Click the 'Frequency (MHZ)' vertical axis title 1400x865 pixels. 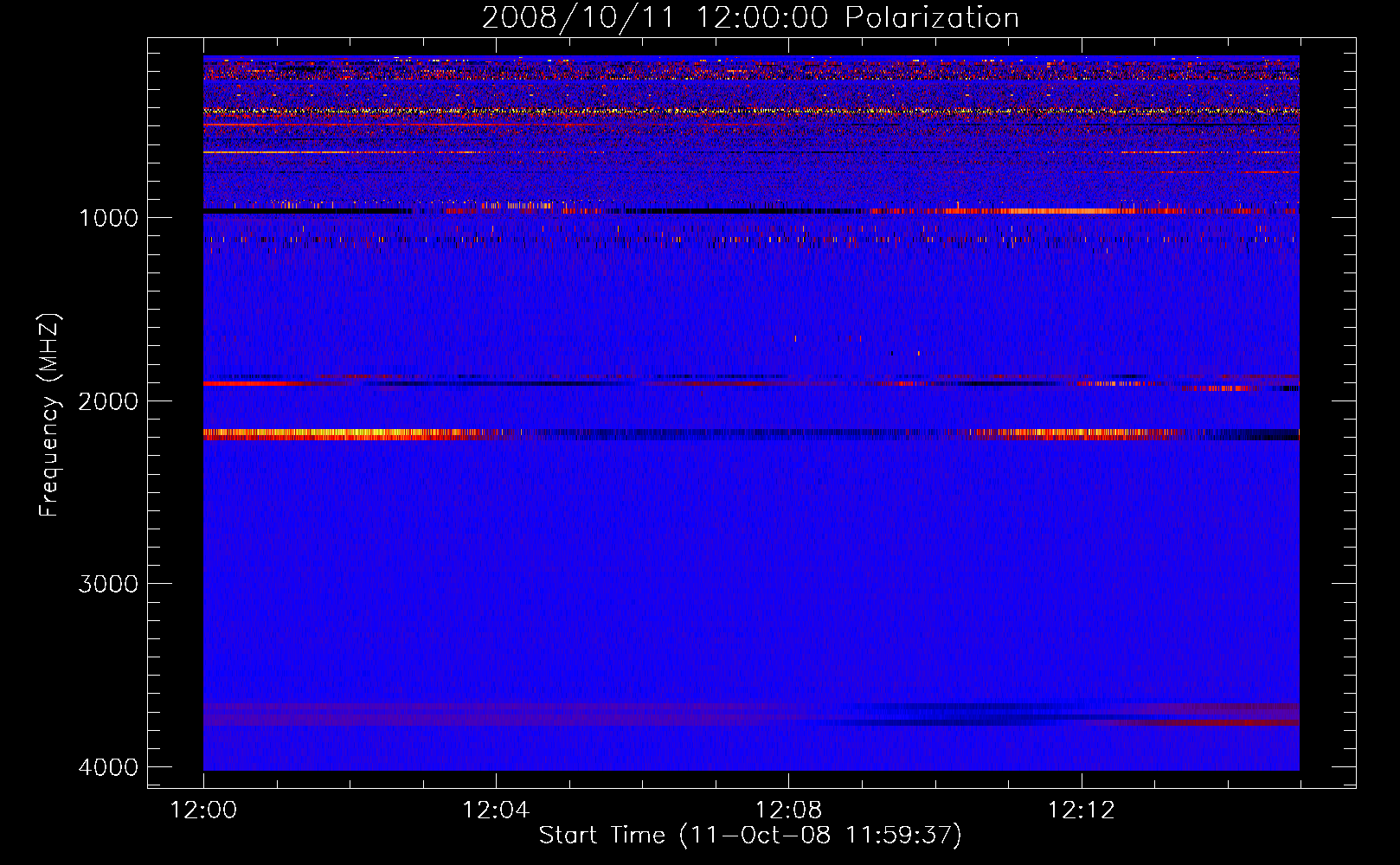pos(49,414)
